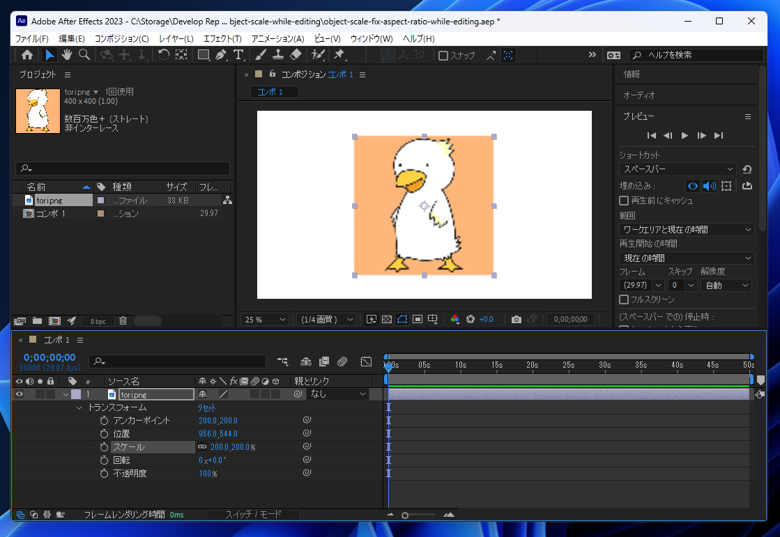This screenshot has width=780, height=537.
Task: Click the 8 bpc color depth button
Action: [x=98, y=321]
